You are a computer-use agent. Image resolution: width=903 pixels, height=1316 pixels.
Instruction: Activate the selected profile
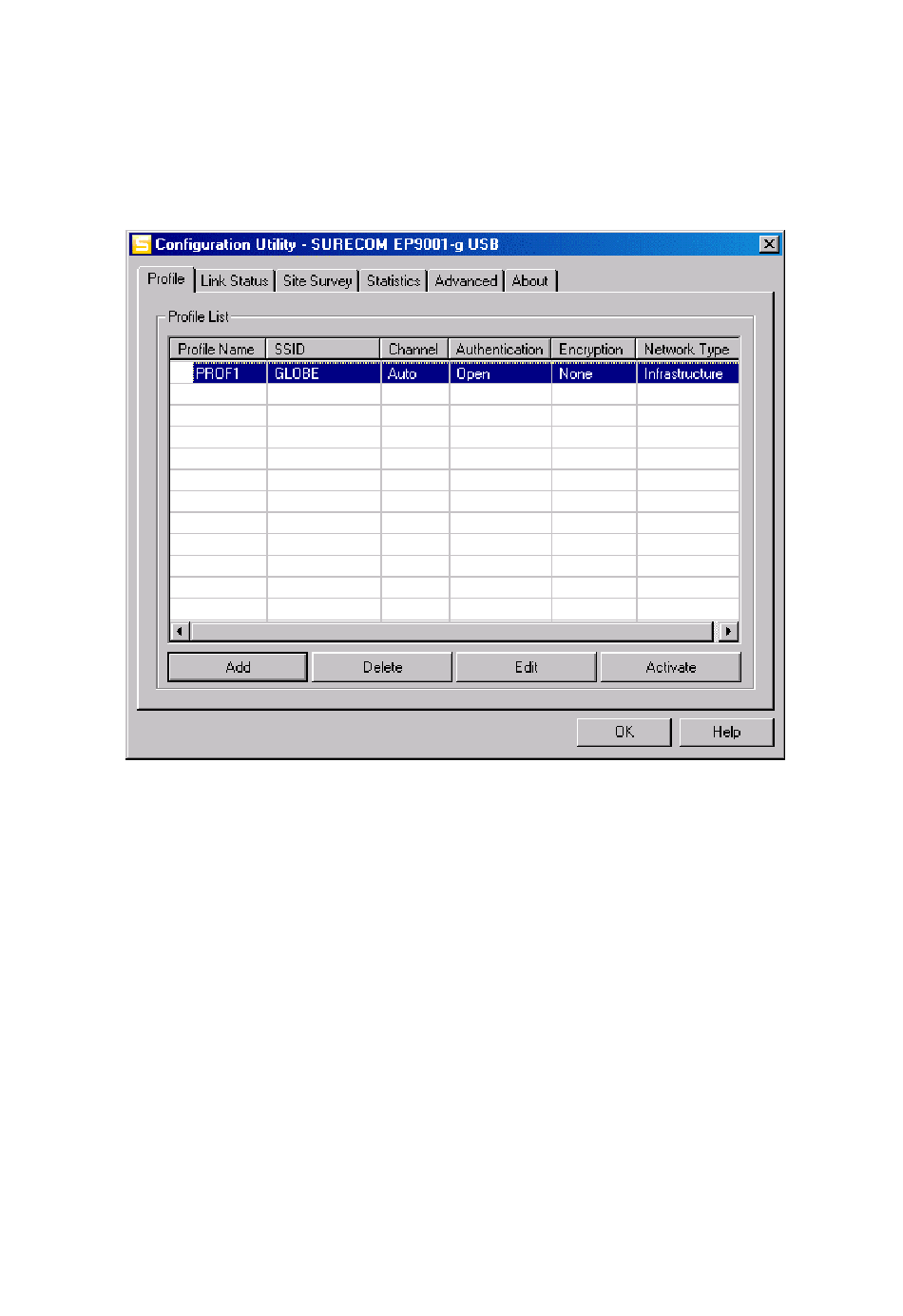click(x=671, y=667)
